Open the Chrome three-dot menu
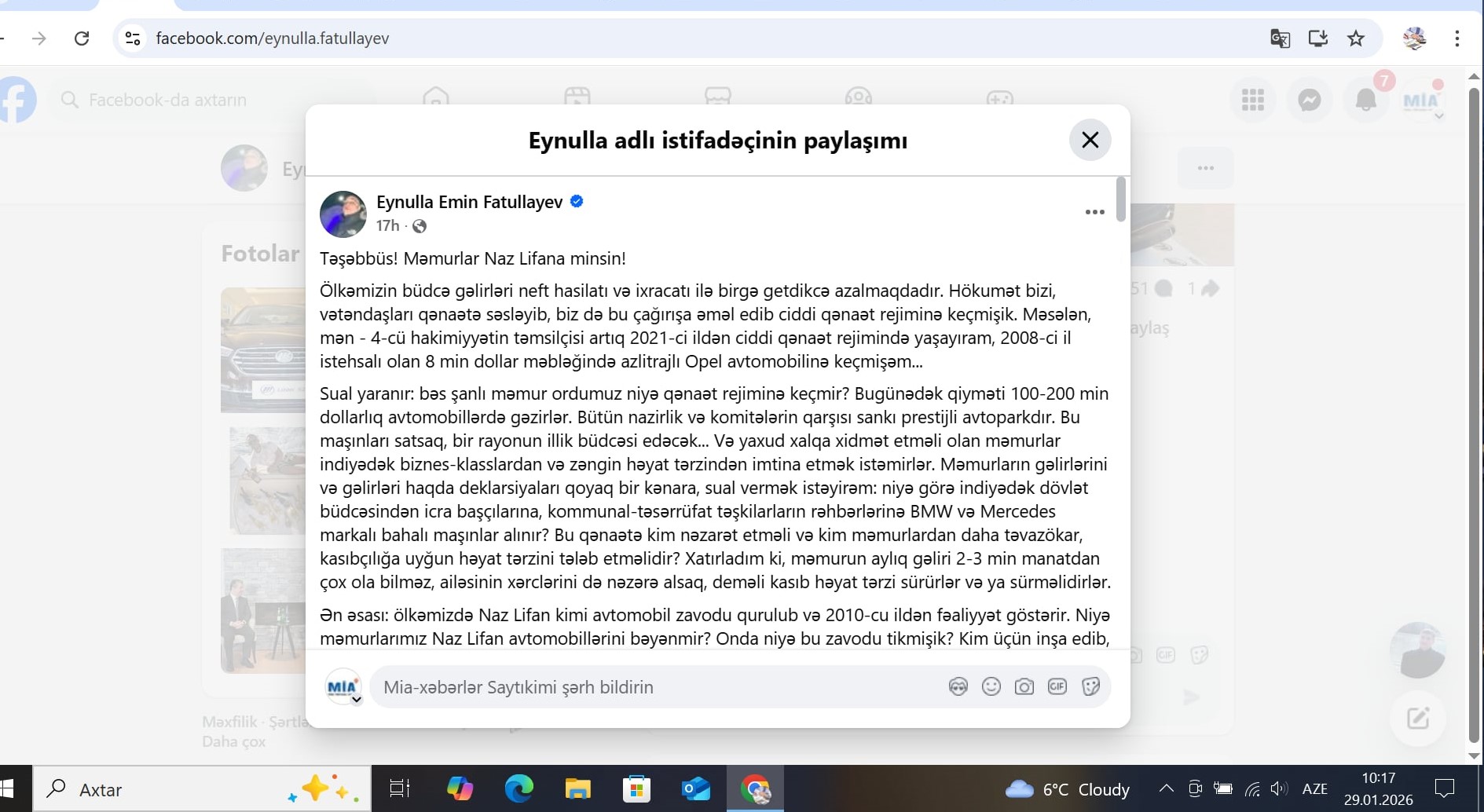Screen dimensions: 1484x812 click(1457, 38)
